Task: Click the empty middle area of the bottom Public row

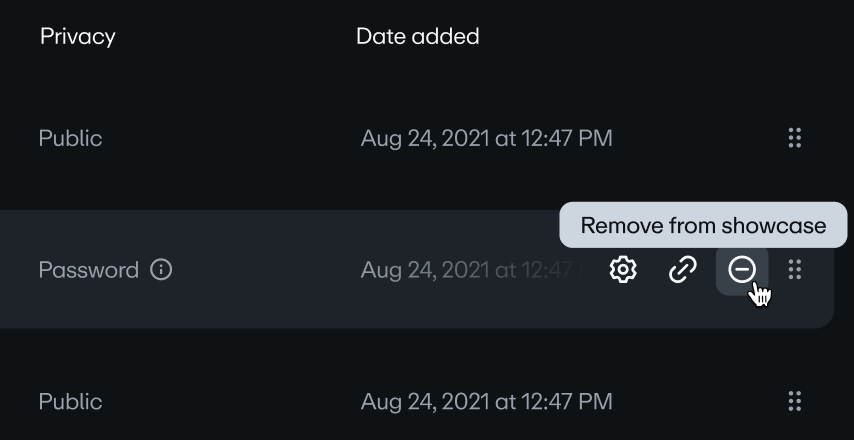Action: (x=230, y=401)
